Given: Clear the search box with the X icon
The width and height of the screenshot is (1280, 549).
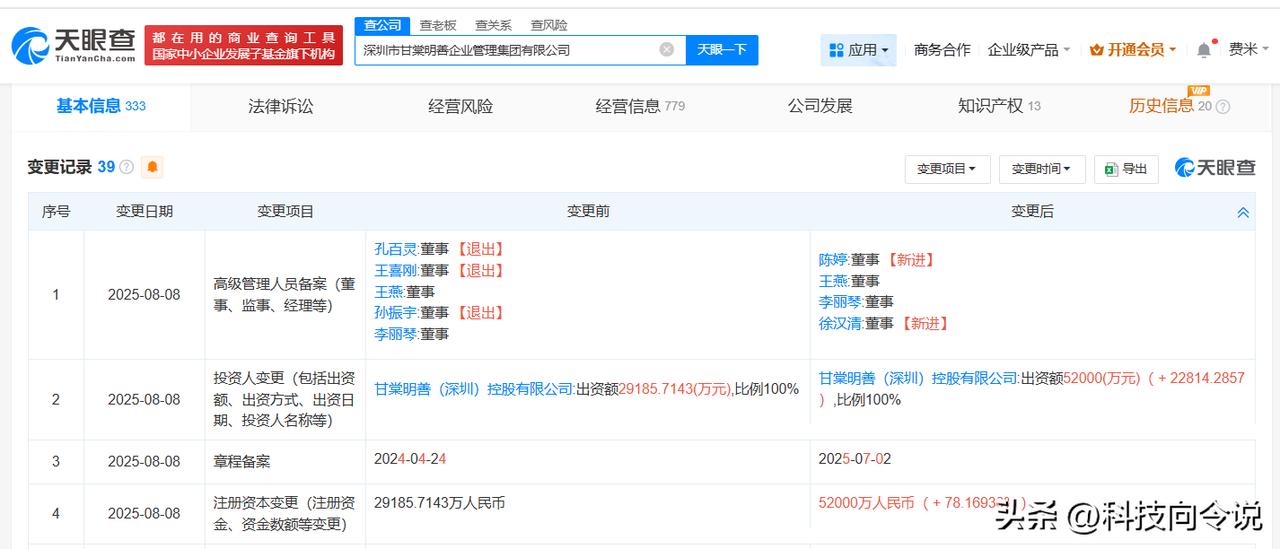Looking at the screenshot, I should [x=667, y=50].
